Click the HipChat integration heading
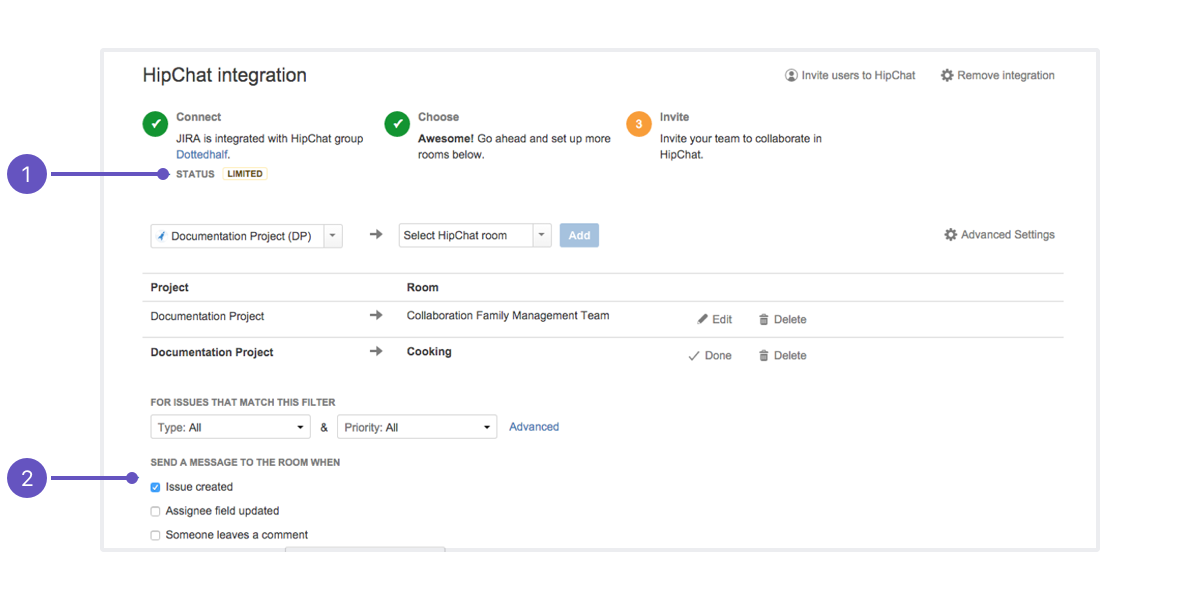The height and width of the screenshot is (600, 1200). 225,75
